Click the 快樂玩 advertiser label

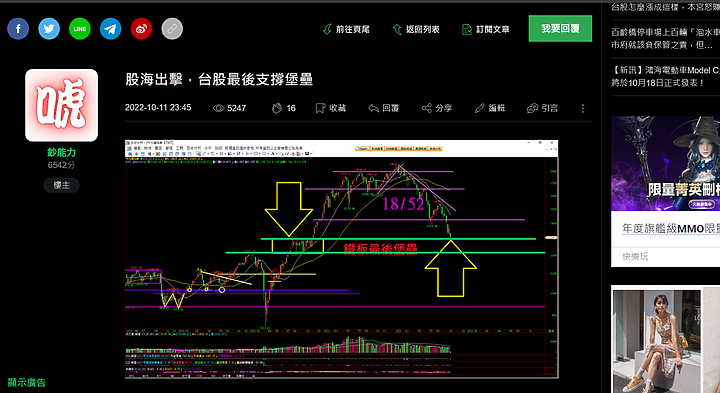[635, 257]
